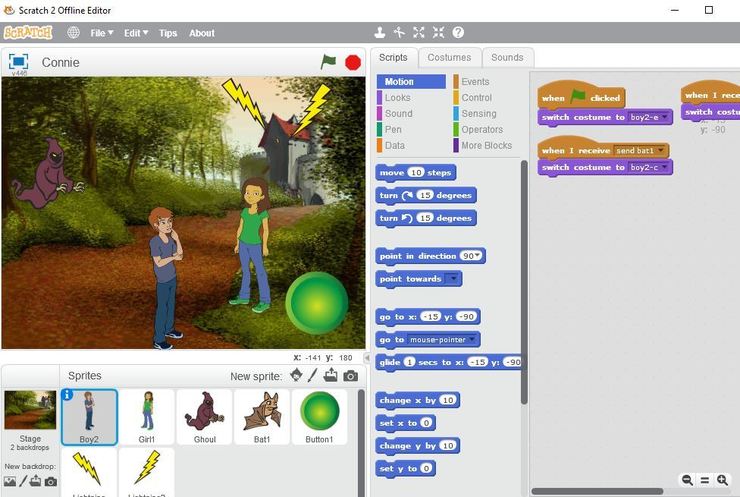Image resolution: width=740 pixels, height=497 pixels.
Task: Zoom in scripts area magnifier
Action: tap(722, 480)
